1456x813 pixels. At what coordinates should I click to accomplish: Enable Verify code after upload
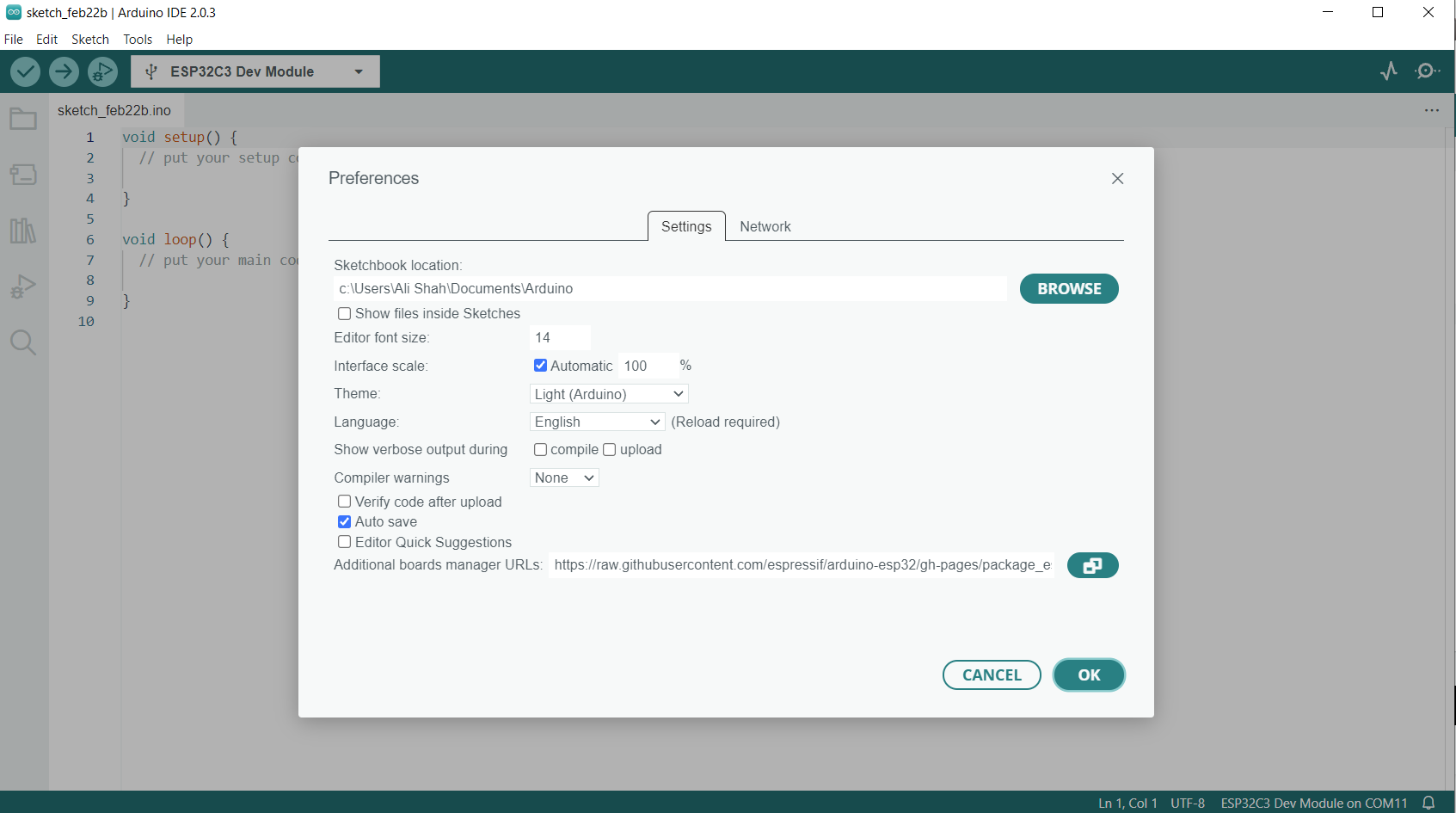coord(344,502)
